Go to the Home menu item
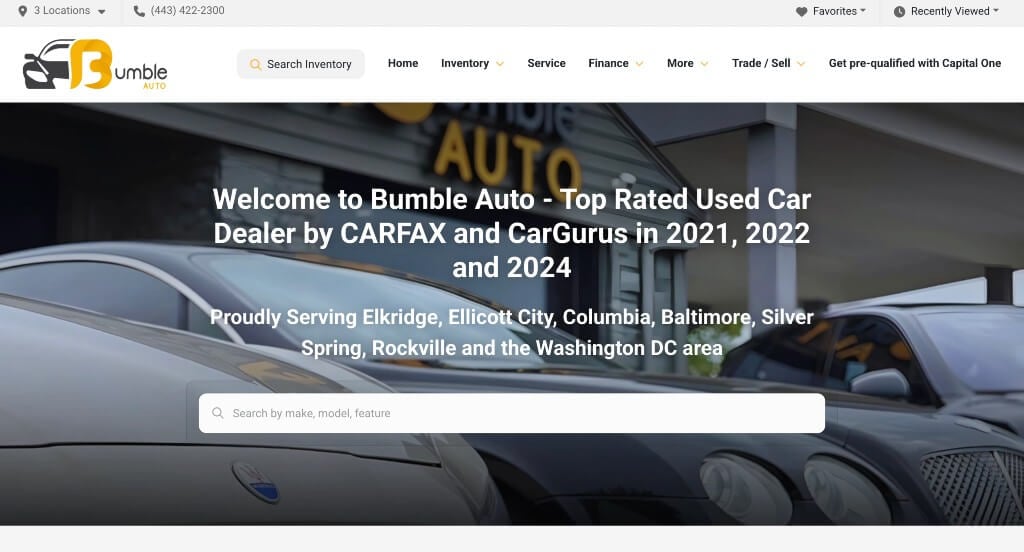This screenshot has width=1024, height=552. pyautogui.click(x=403, y=63)
